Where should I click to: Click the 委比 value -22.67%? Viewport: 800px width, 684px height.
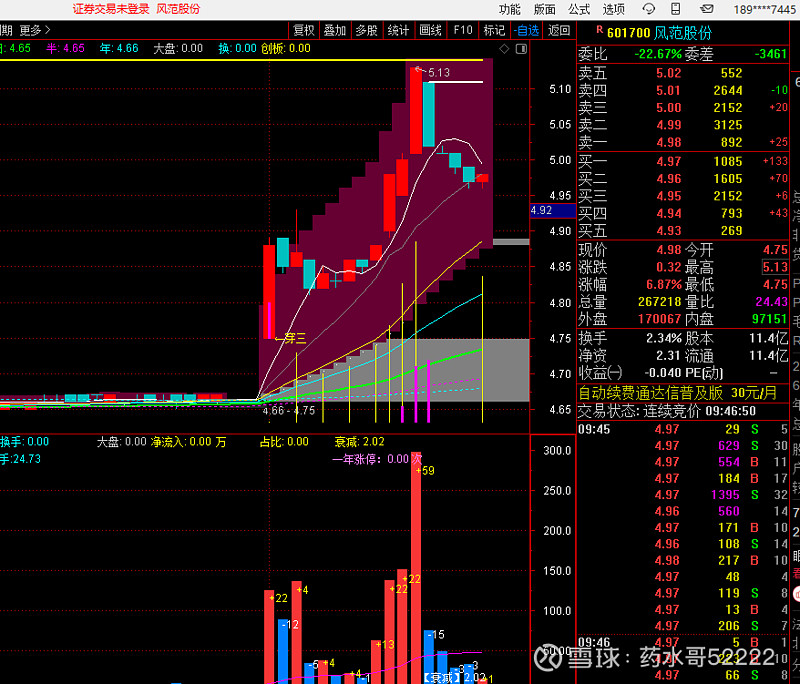(x=658, y=54)
